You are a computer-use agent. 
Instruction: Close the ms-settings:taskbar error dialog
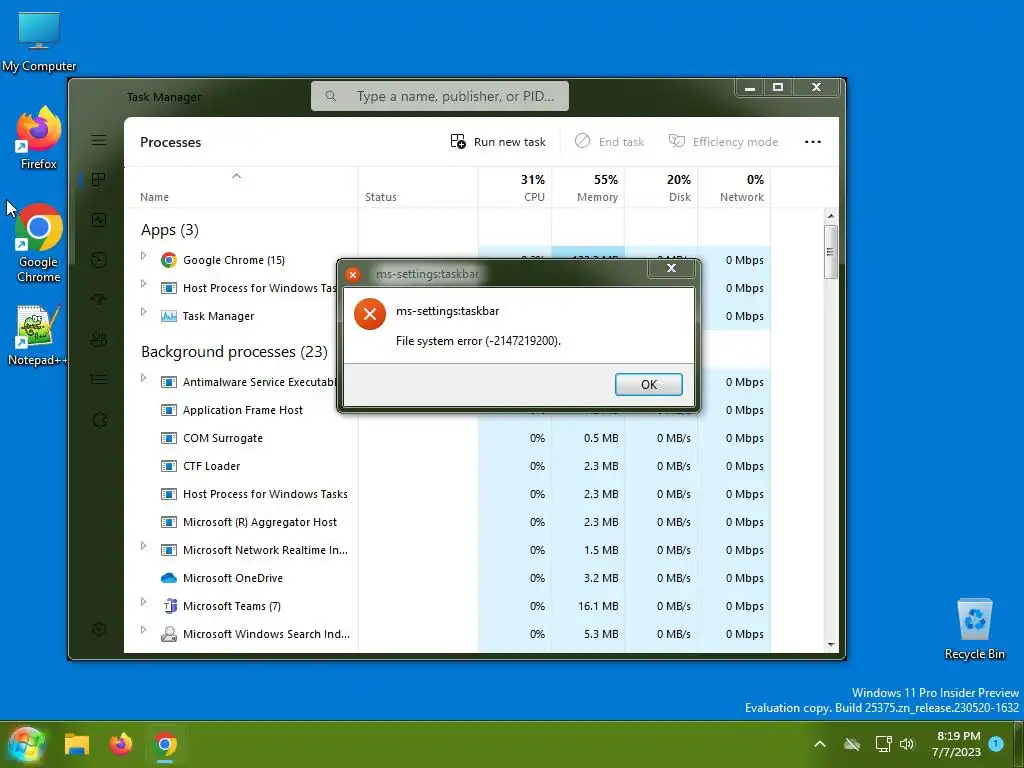[671, 268]
